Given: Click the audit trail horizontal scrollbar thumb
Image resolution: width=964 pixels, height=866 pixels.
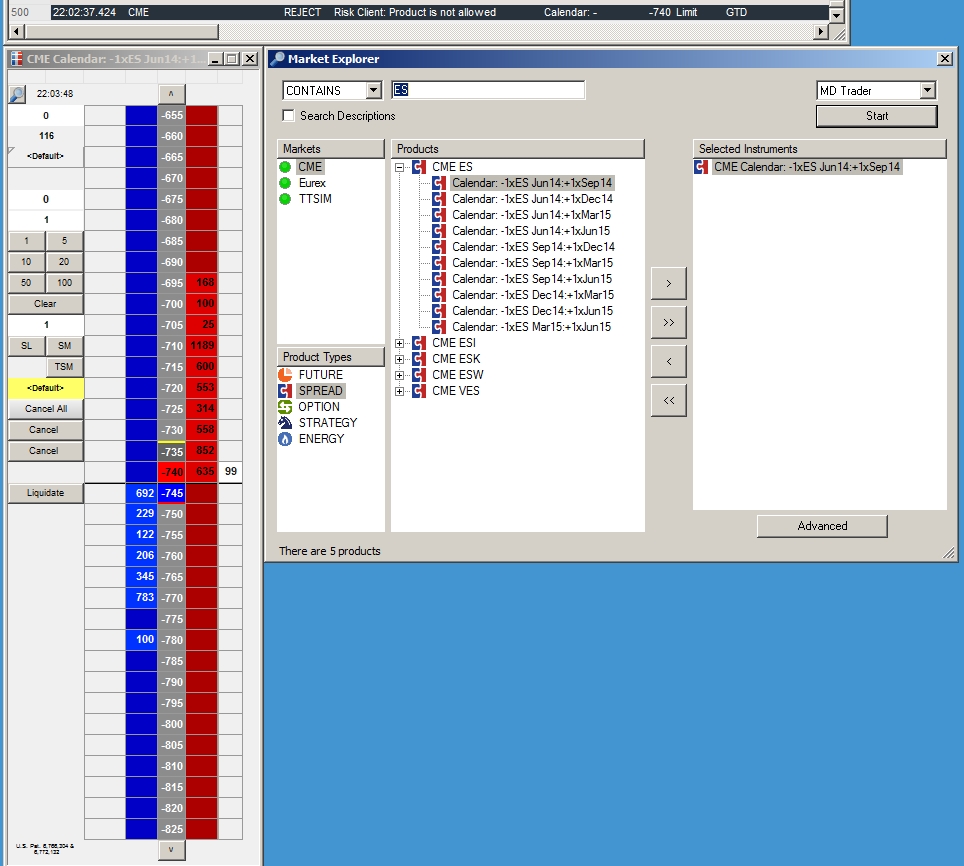Looking at the screenshot, I should click(122, 31).
